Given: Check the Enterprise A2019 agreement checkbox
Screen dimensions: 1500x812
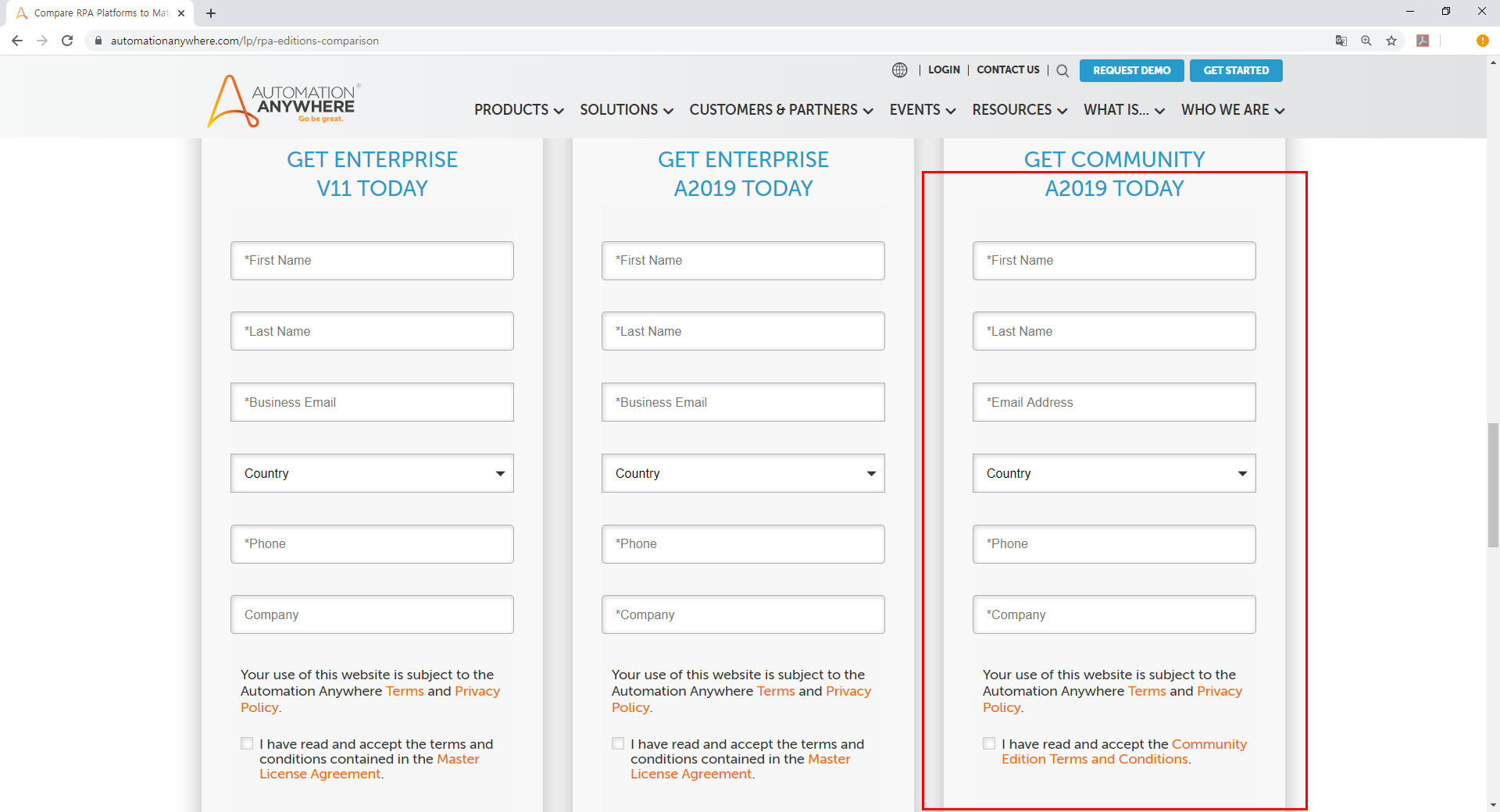Looking at the screenshot, I should coord(618,743).
